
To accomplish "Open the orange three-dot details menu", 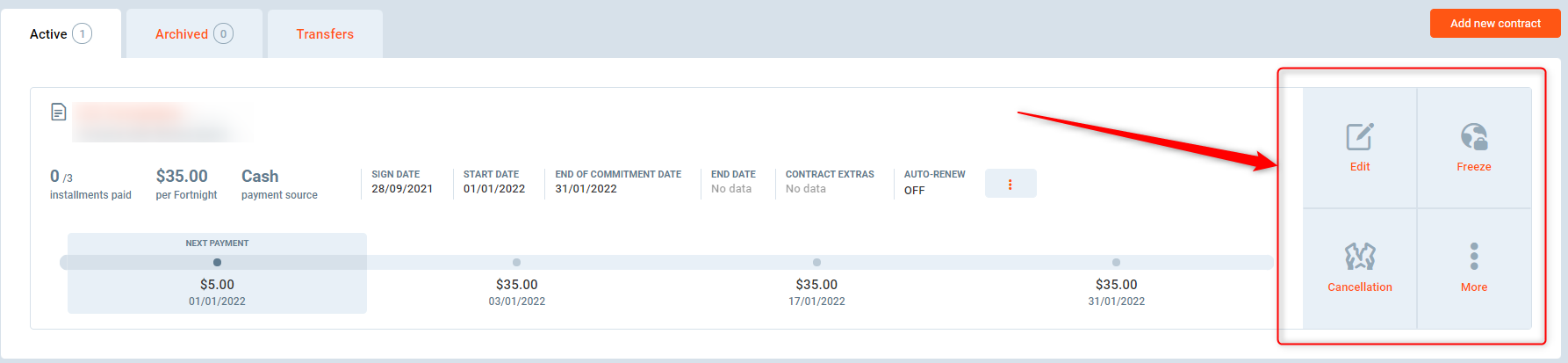I will tap(1010, 184).
